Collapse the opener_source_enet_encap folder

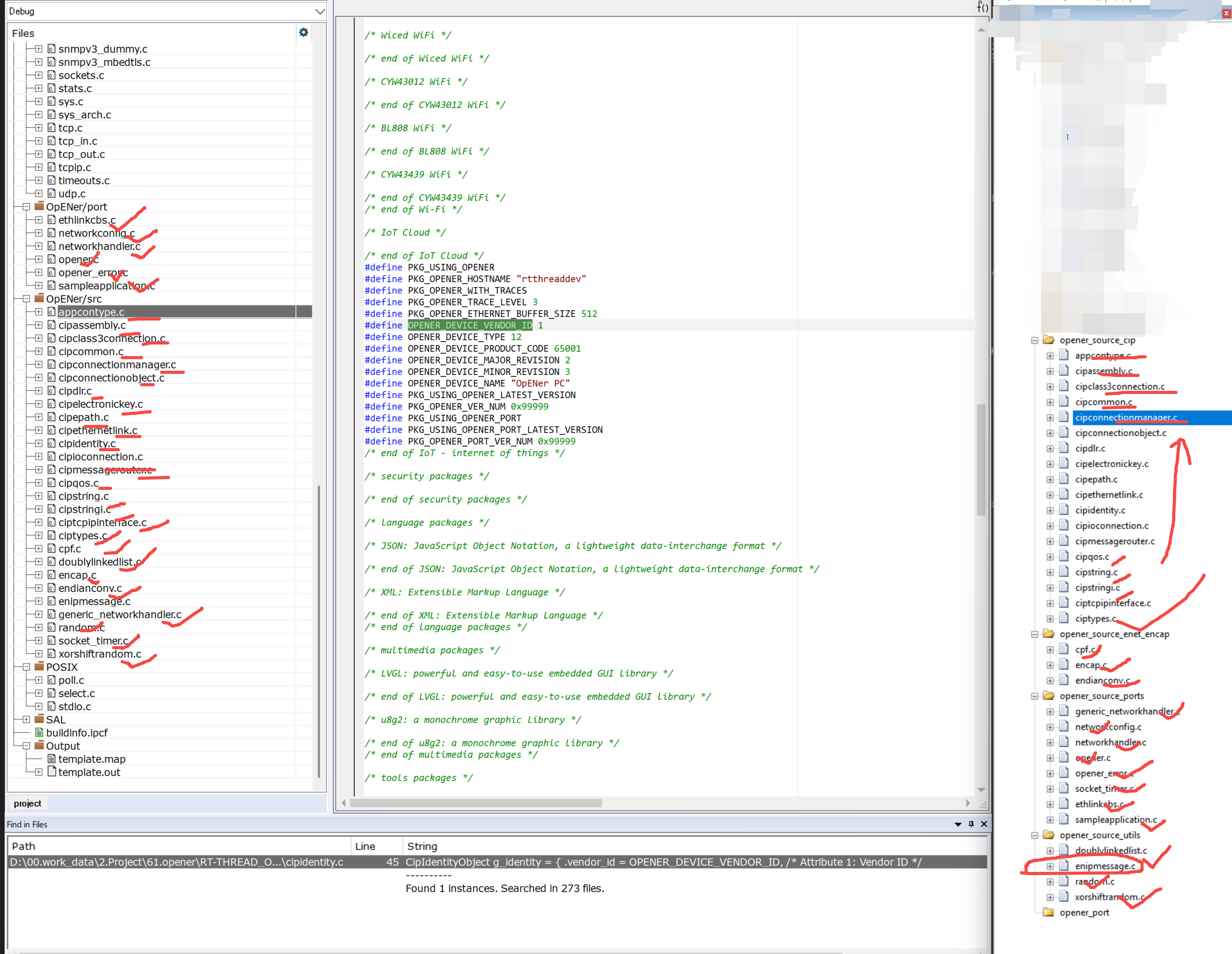[1035, 634]
